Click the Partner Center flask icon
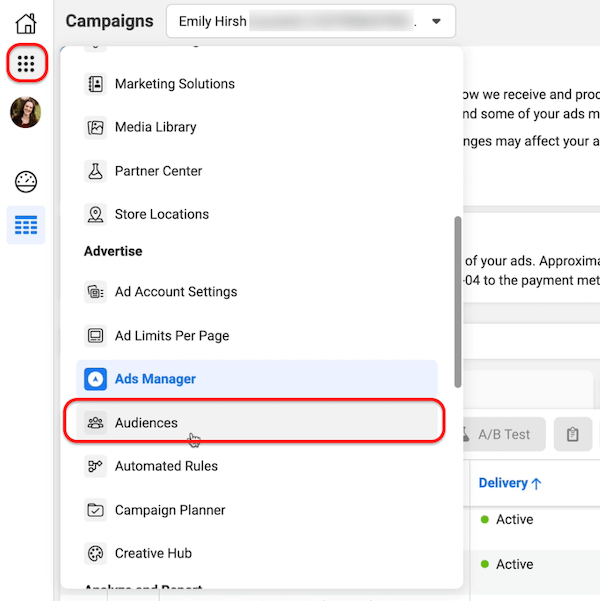This screenshot has height=601, width=600. 95,171
